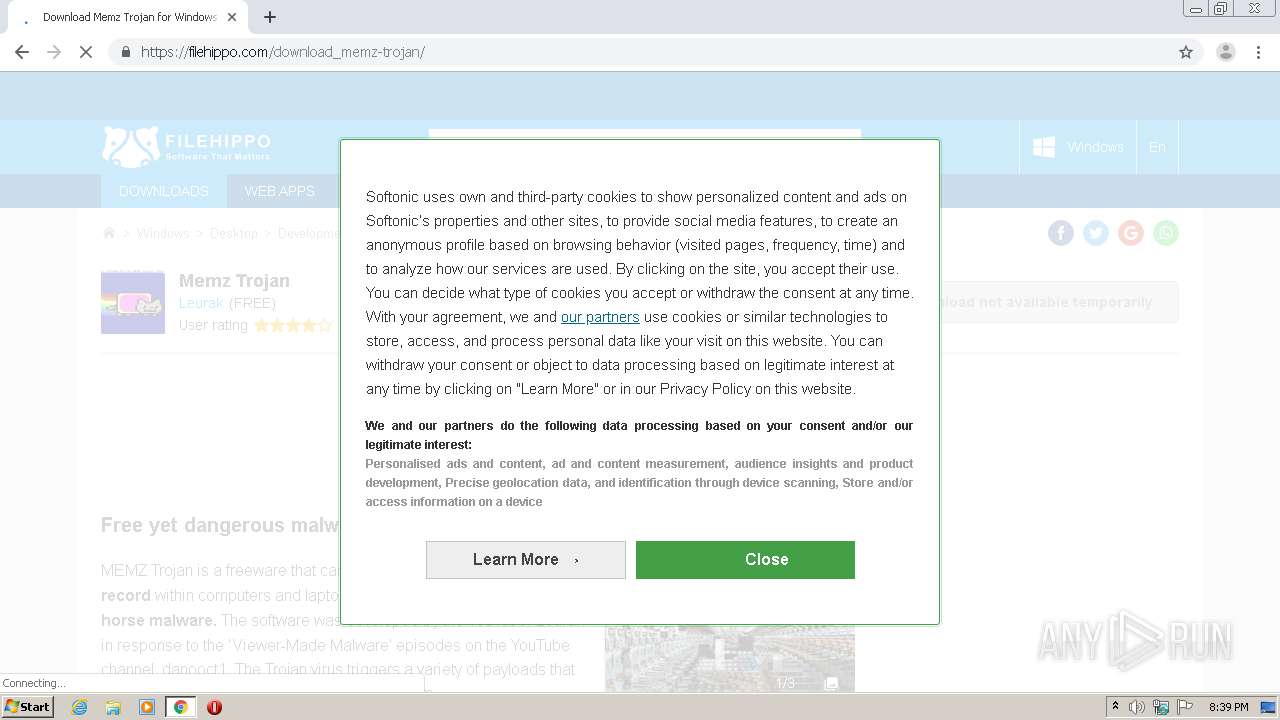
Task: Click the browser forward arrow
Action: pos(54,52)
